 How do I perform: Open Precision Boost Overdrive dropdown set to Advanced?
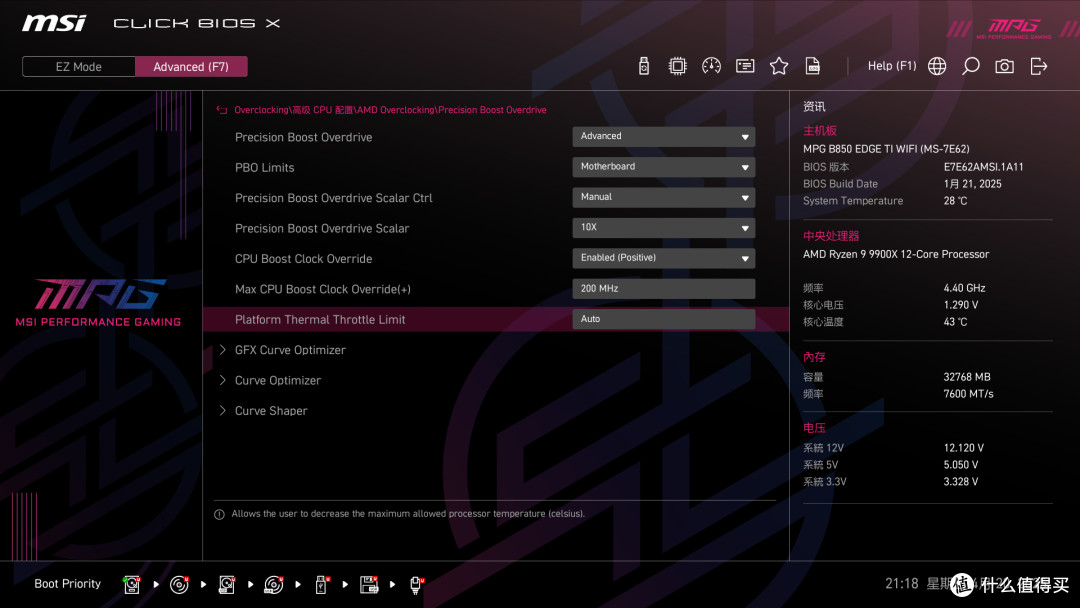coord(663,136)
